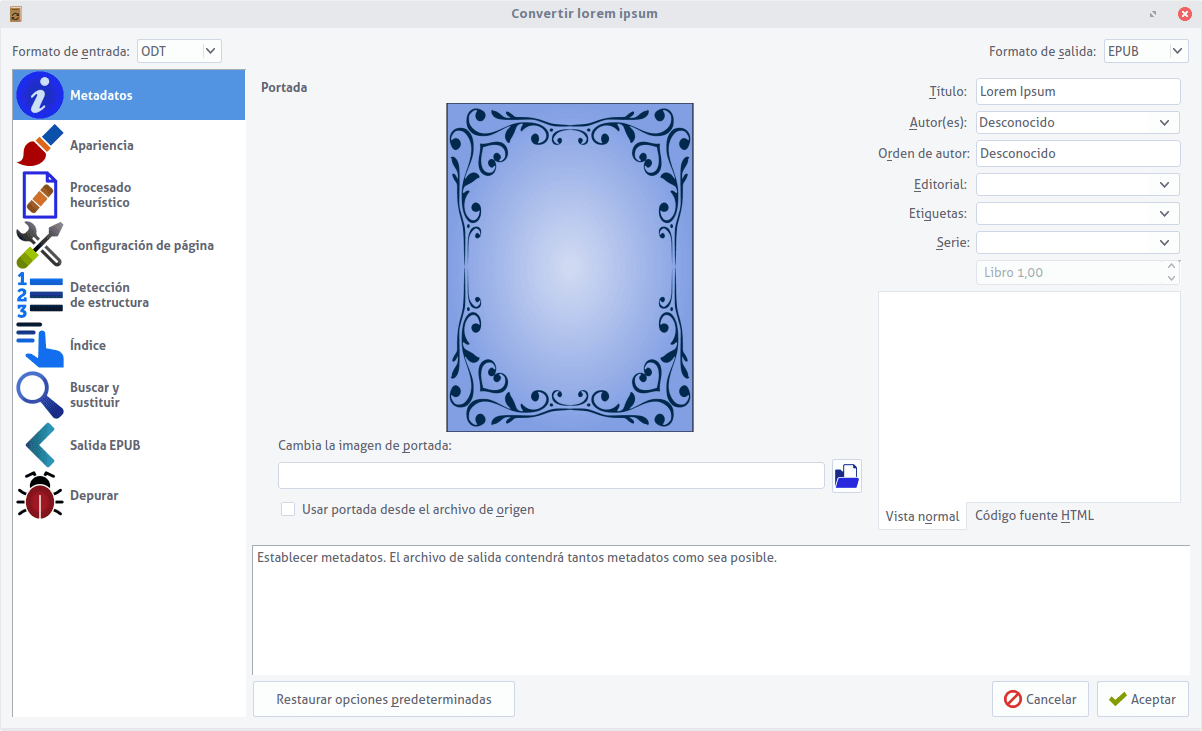Switch to Código fuente HTML tab

pyautogui.click(x=1034, y=515)
